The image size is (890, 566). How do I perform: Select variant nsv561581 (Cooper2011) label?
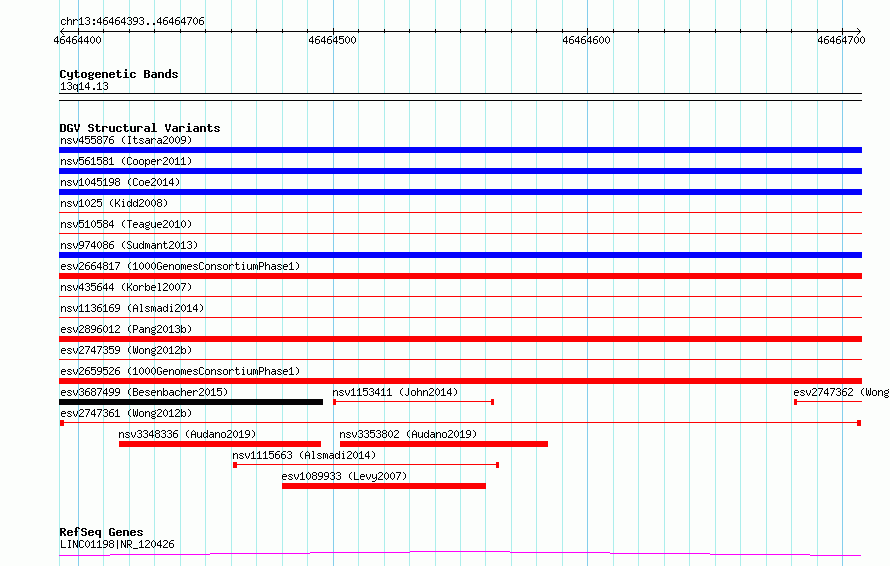coord(126,161)
